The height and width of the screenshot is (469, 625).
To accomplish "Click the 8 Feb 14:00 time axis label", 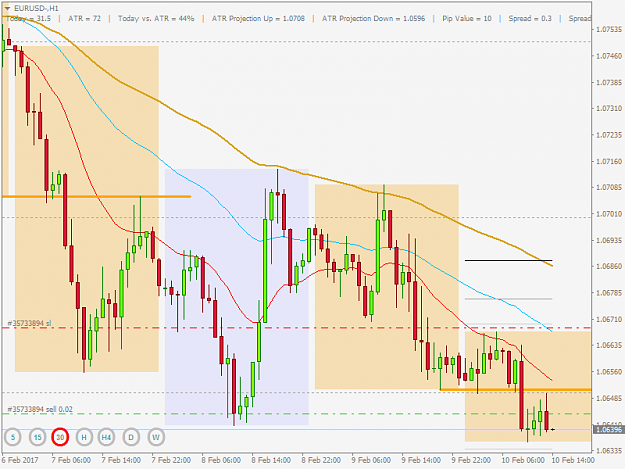I will point(271,460).
